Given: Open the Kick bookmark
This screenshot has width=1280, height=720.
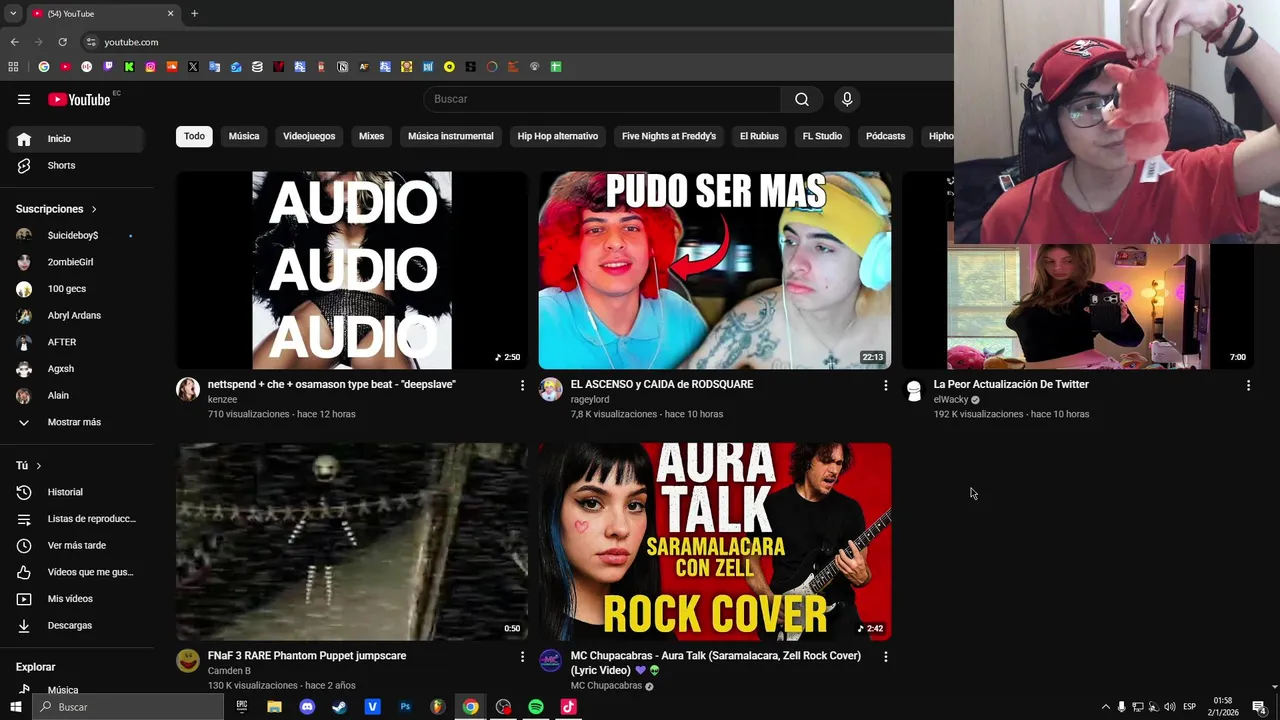Looking at the screenshot, I should coord(129,67).
